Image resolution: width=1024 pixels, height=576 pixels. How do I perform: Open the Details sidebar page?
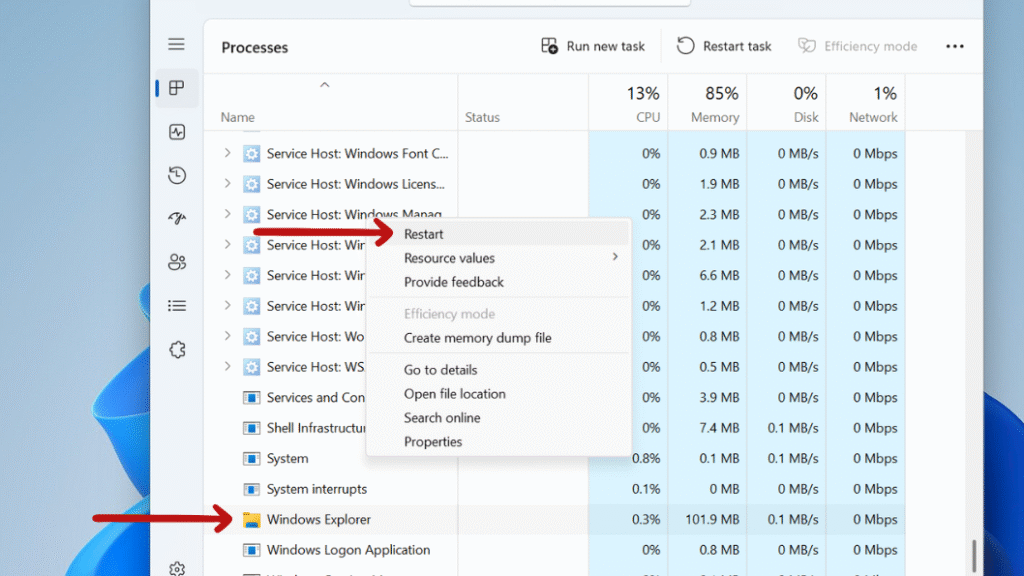click(177, 306)
